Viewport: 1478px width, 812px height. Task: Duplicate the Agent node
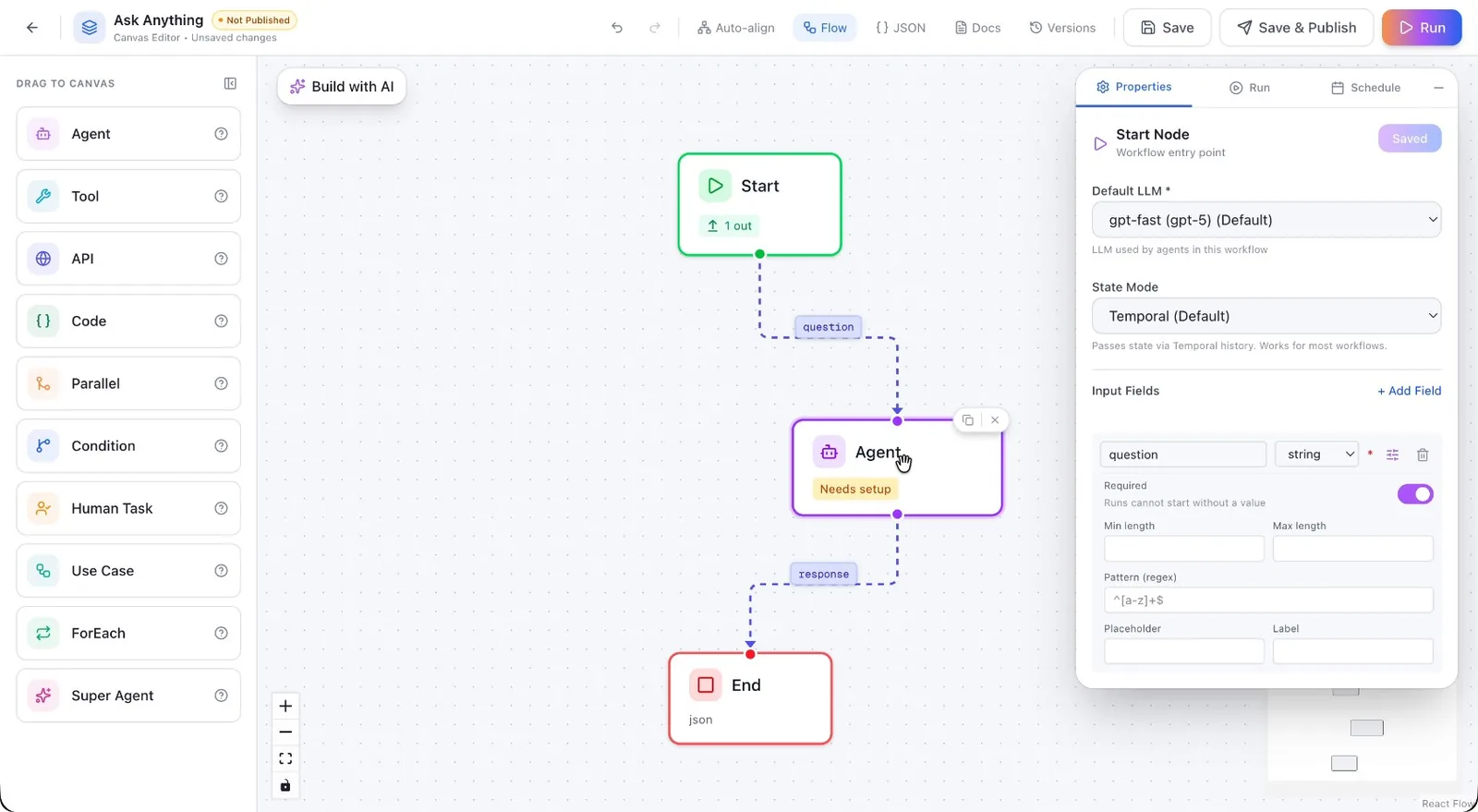(x=967, y=420)
